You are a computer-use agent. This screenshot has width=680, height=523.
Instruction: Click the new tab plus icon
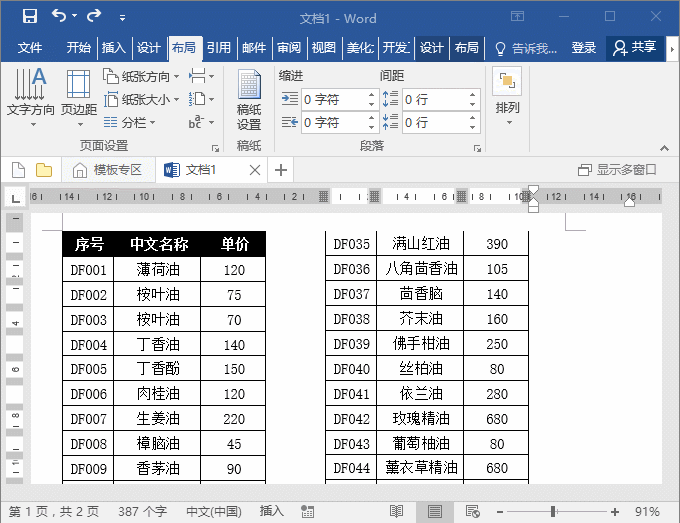point(281,170)
